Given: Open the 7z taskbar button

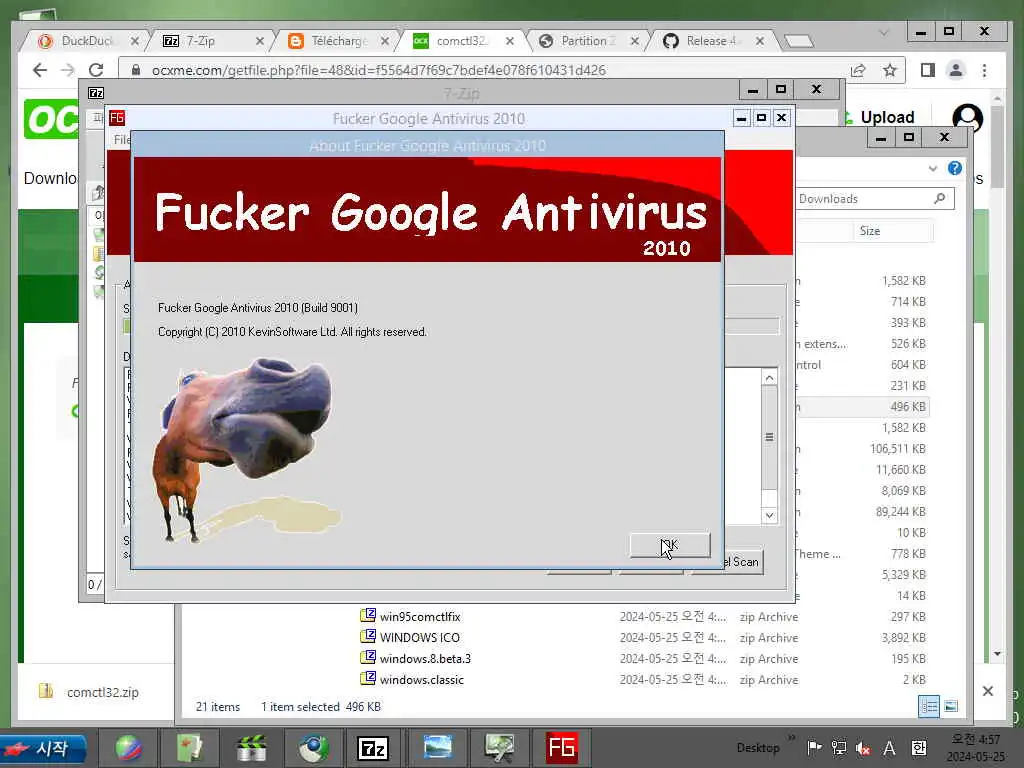Looking at the screenshot, I should pos(374,748).
